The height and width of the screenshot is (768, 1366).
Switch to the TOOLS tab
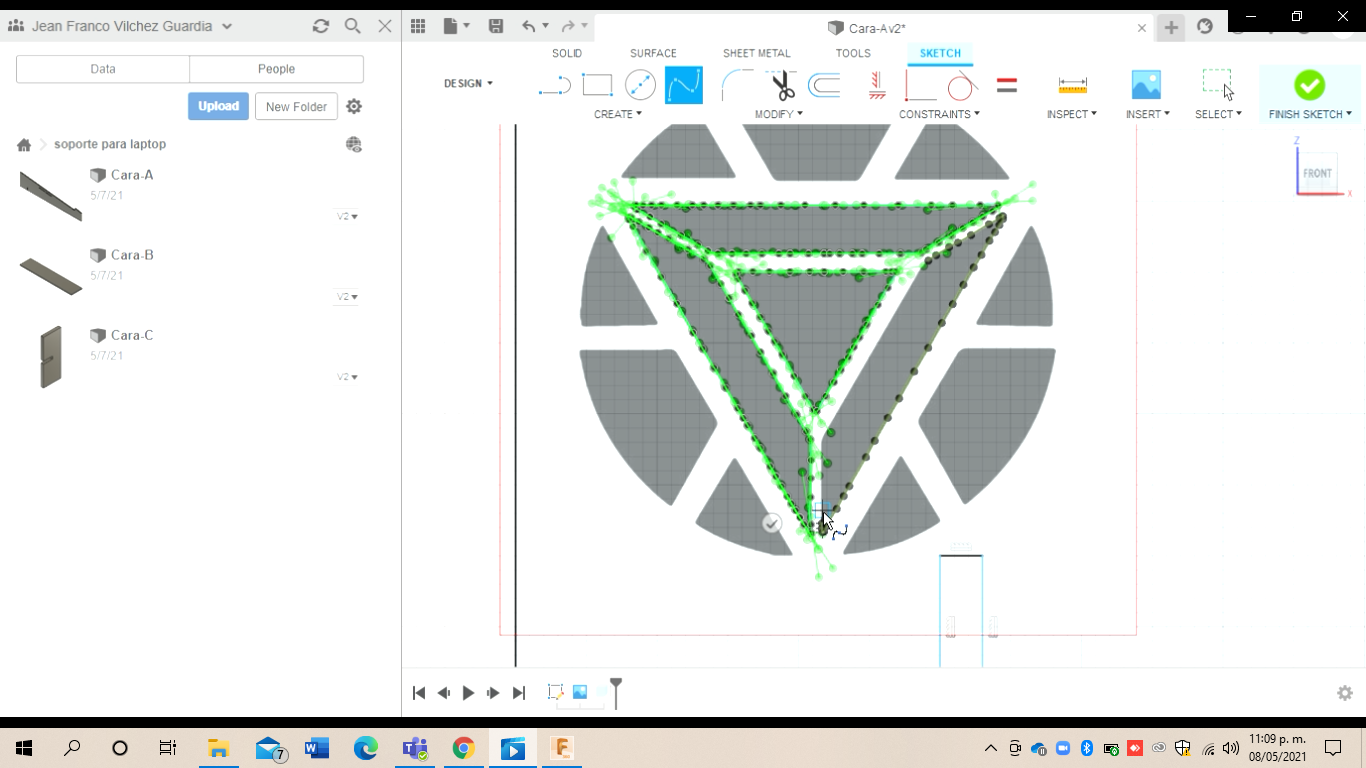[x=853, y=53]
